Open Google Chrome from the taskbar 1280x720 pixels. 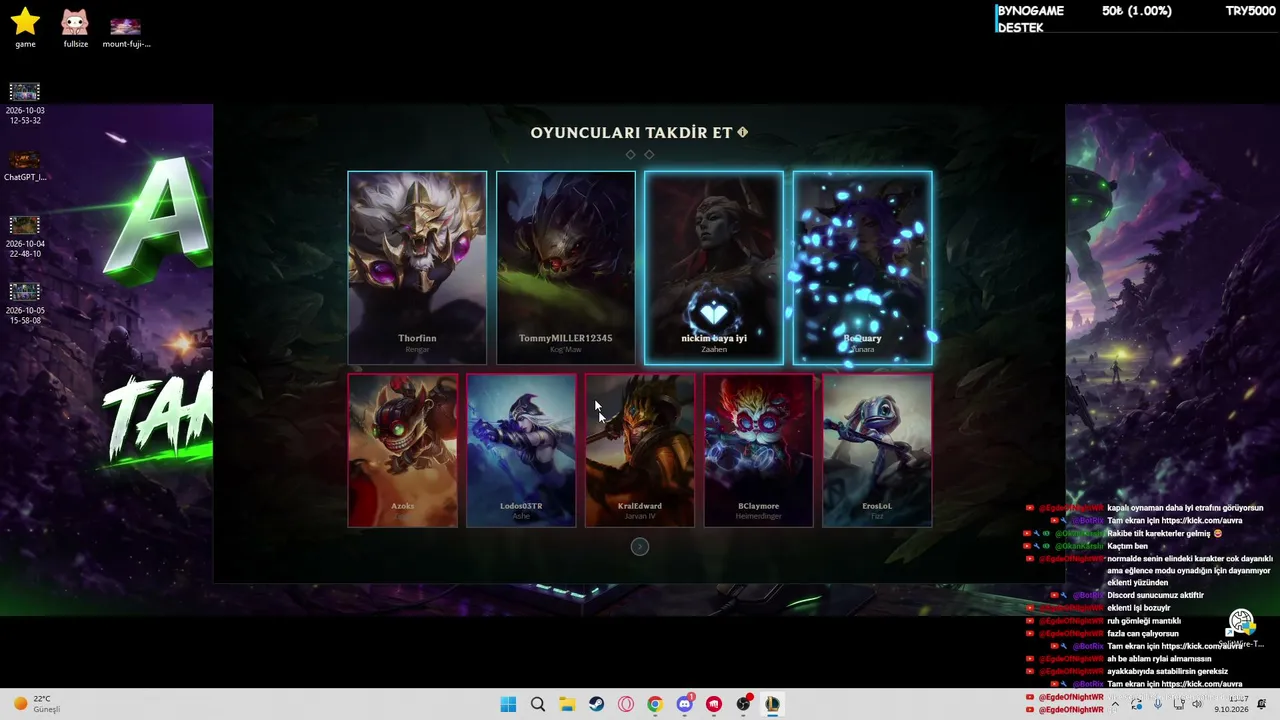point(655,704)
